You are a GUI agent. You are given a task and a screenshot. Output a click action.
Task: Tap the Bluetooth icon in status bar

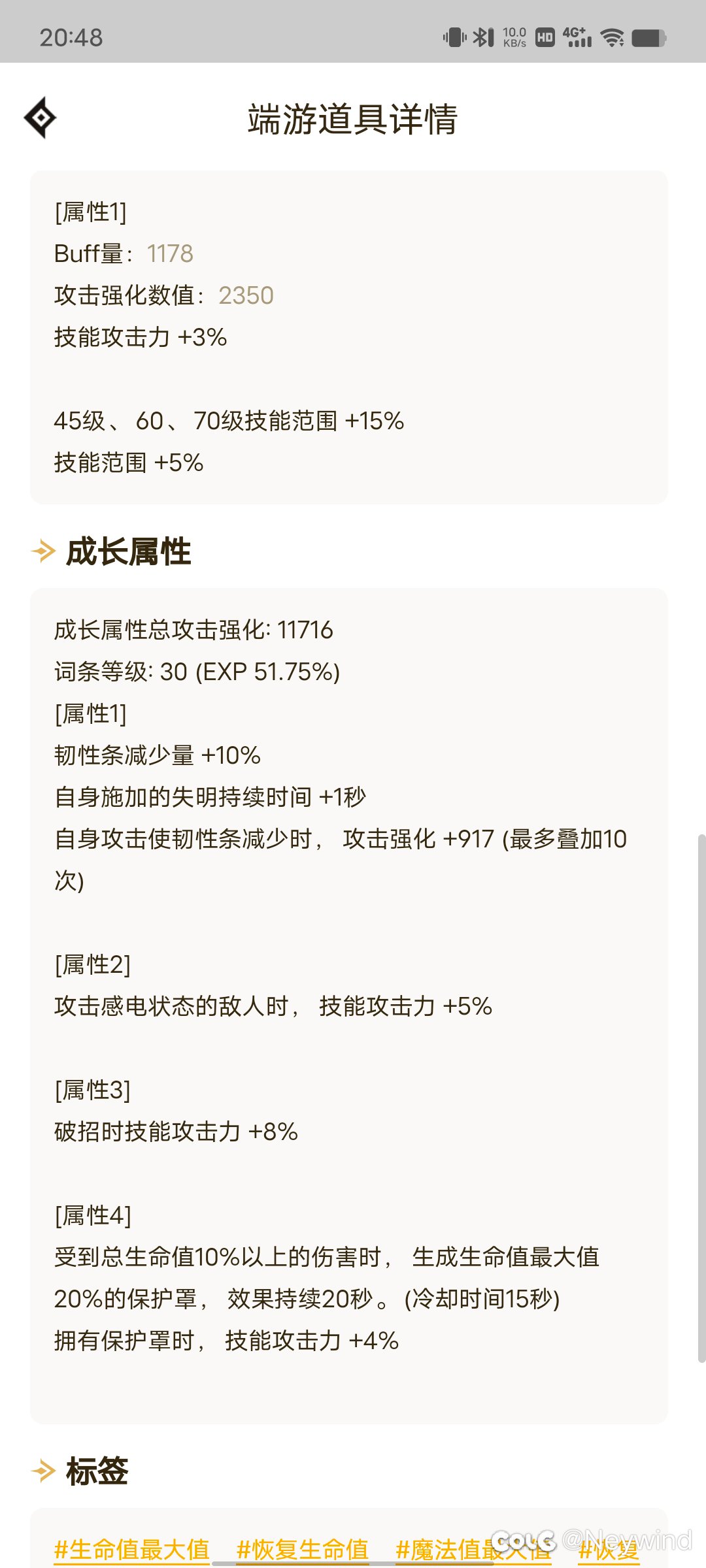coord(483,37)
